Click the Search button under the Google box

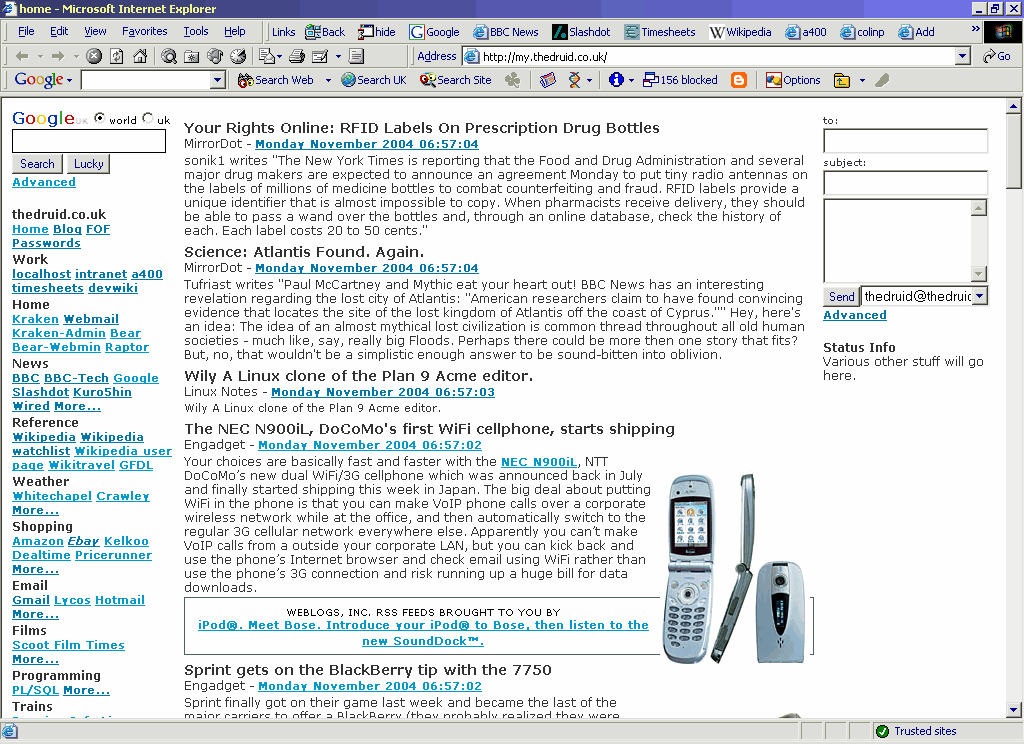coord(37,164)
